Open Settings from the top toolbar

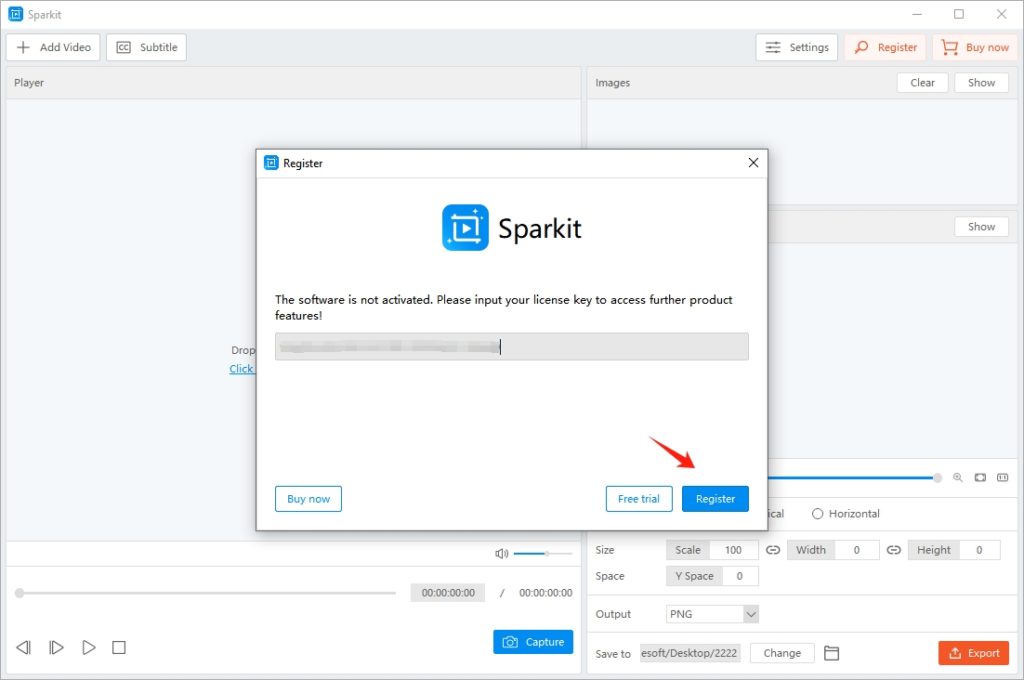tap(796, 47)
